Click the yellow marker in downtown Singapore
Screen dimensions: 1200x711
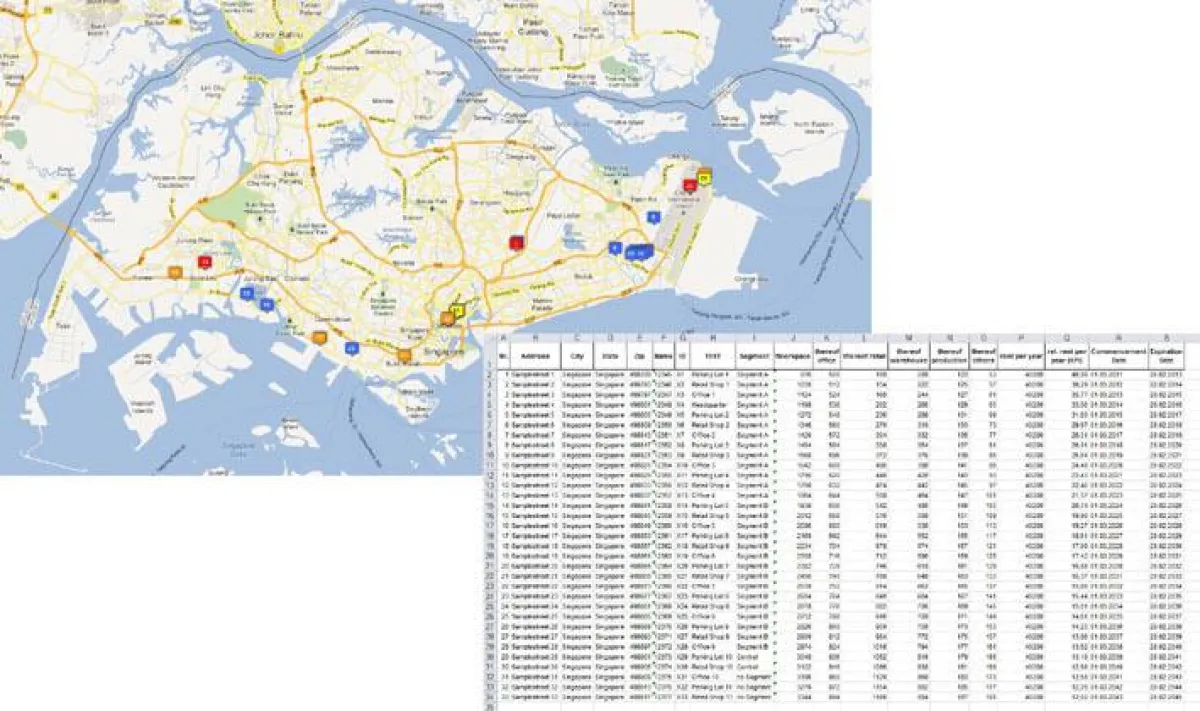[x=457, y=310]
